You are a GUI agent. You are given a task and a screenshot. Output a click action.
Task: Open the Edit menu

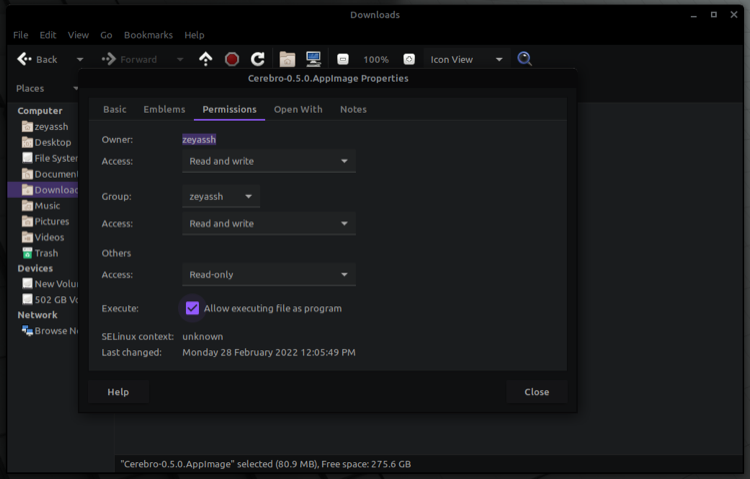pyautogui.click(x=48, y=35)
